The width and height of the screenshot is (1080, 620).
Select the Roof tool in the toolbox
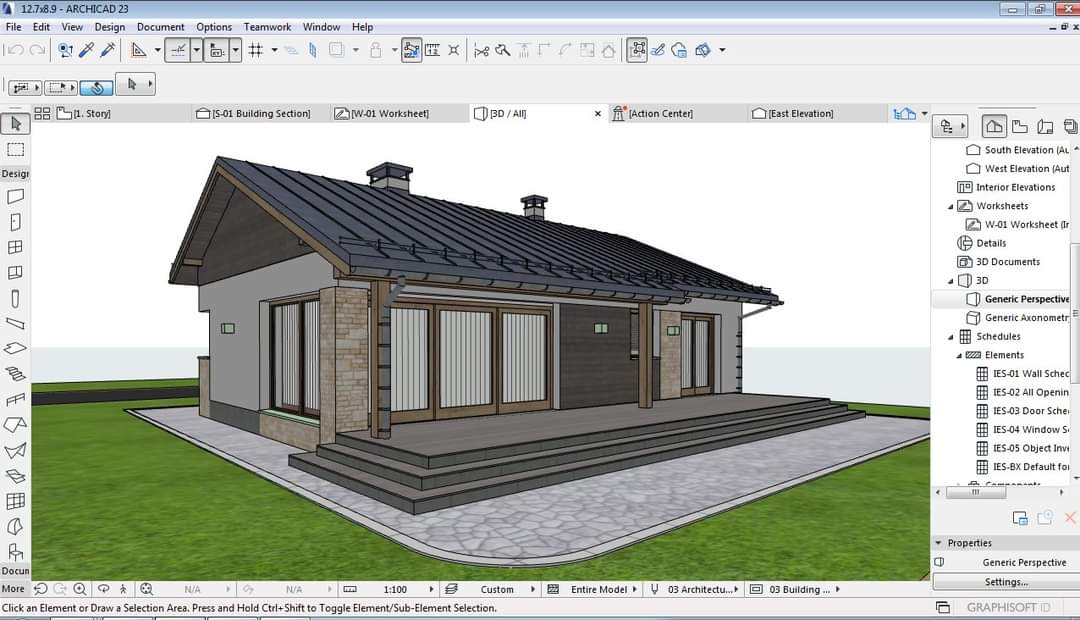coord(15,425)
